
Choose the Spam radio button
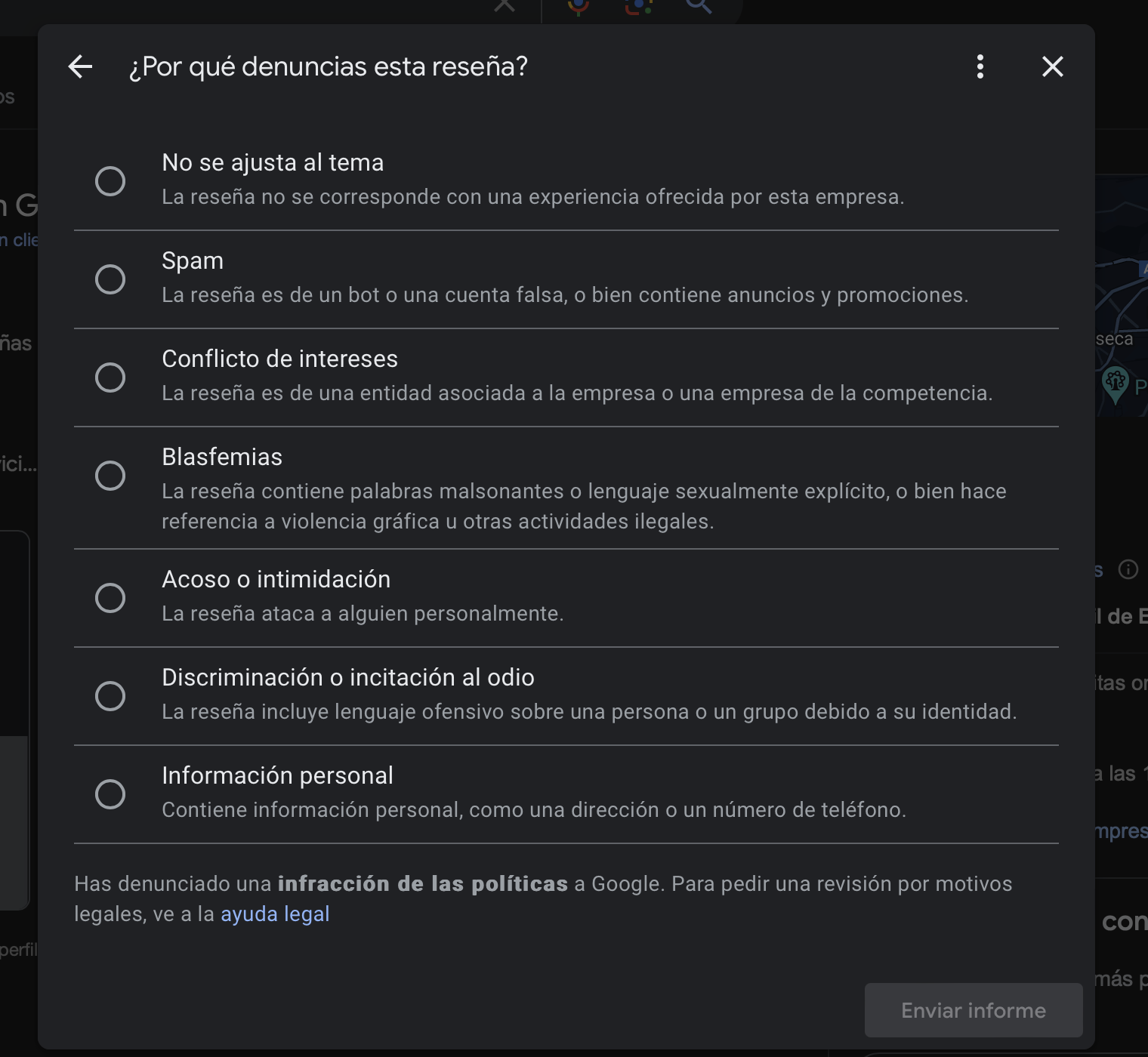110,279
